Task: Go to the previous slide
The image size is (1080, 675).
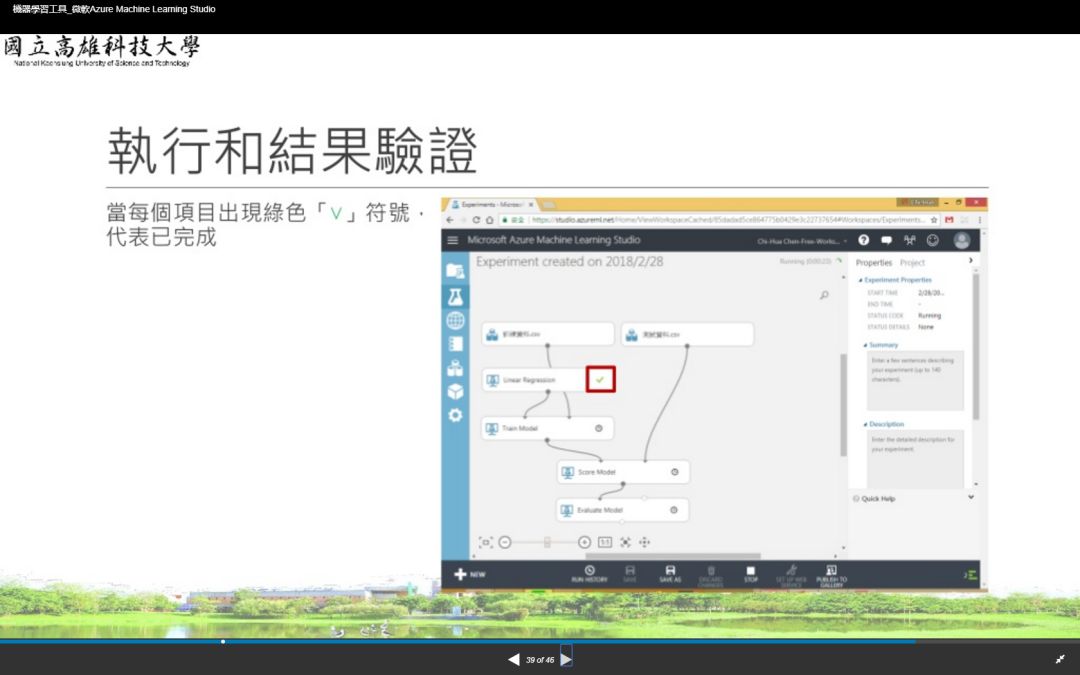Action: coord(514,659)
